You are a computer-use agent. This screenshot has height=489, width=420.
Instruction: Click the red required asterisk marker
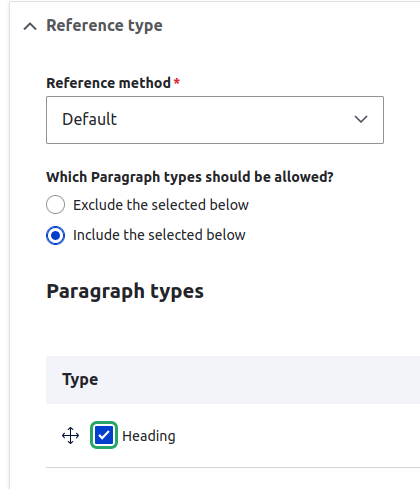pyautogui.click(x=177, y=81)
